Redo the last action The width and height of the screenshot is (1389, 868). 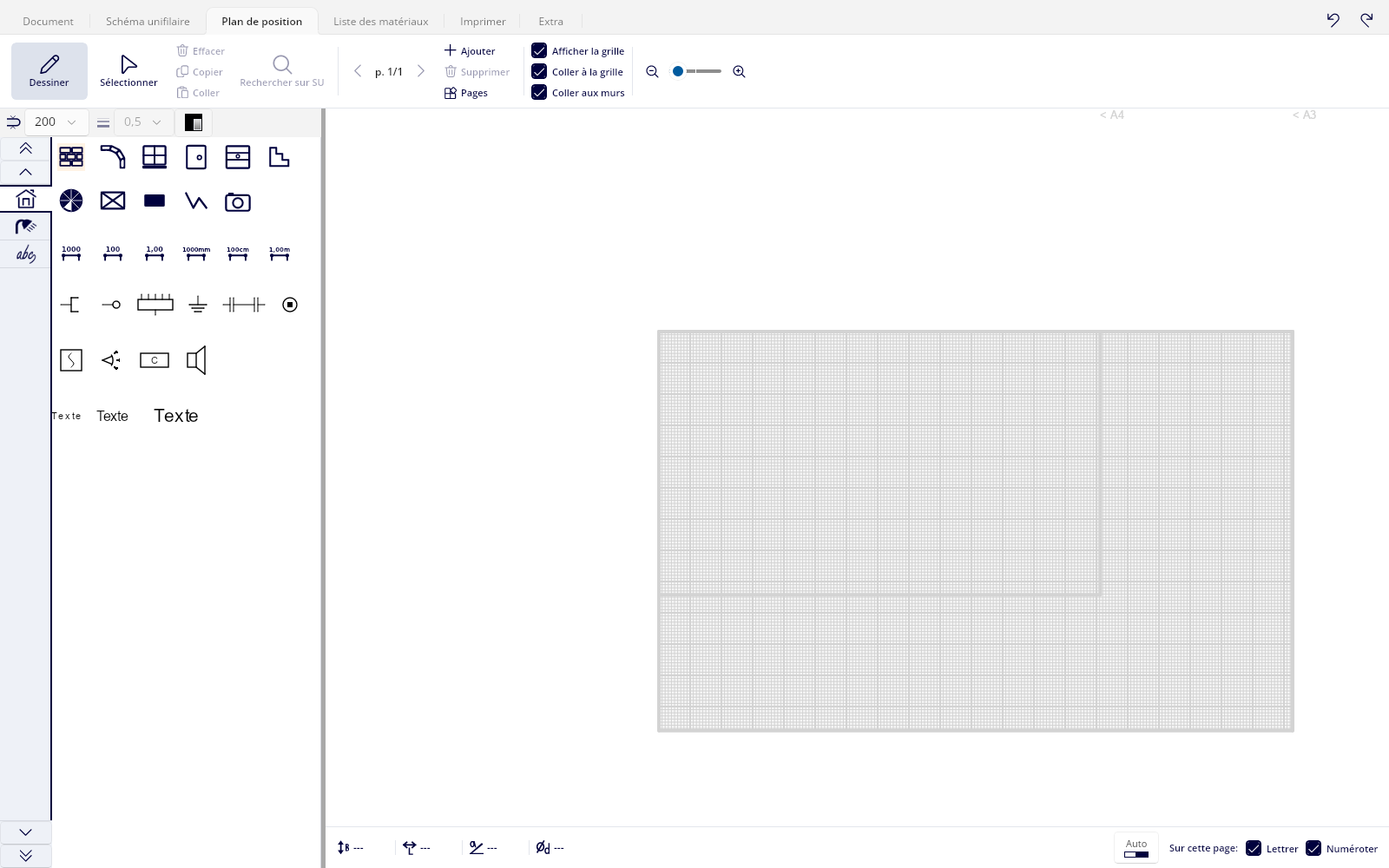click(x=1366, y=20)
